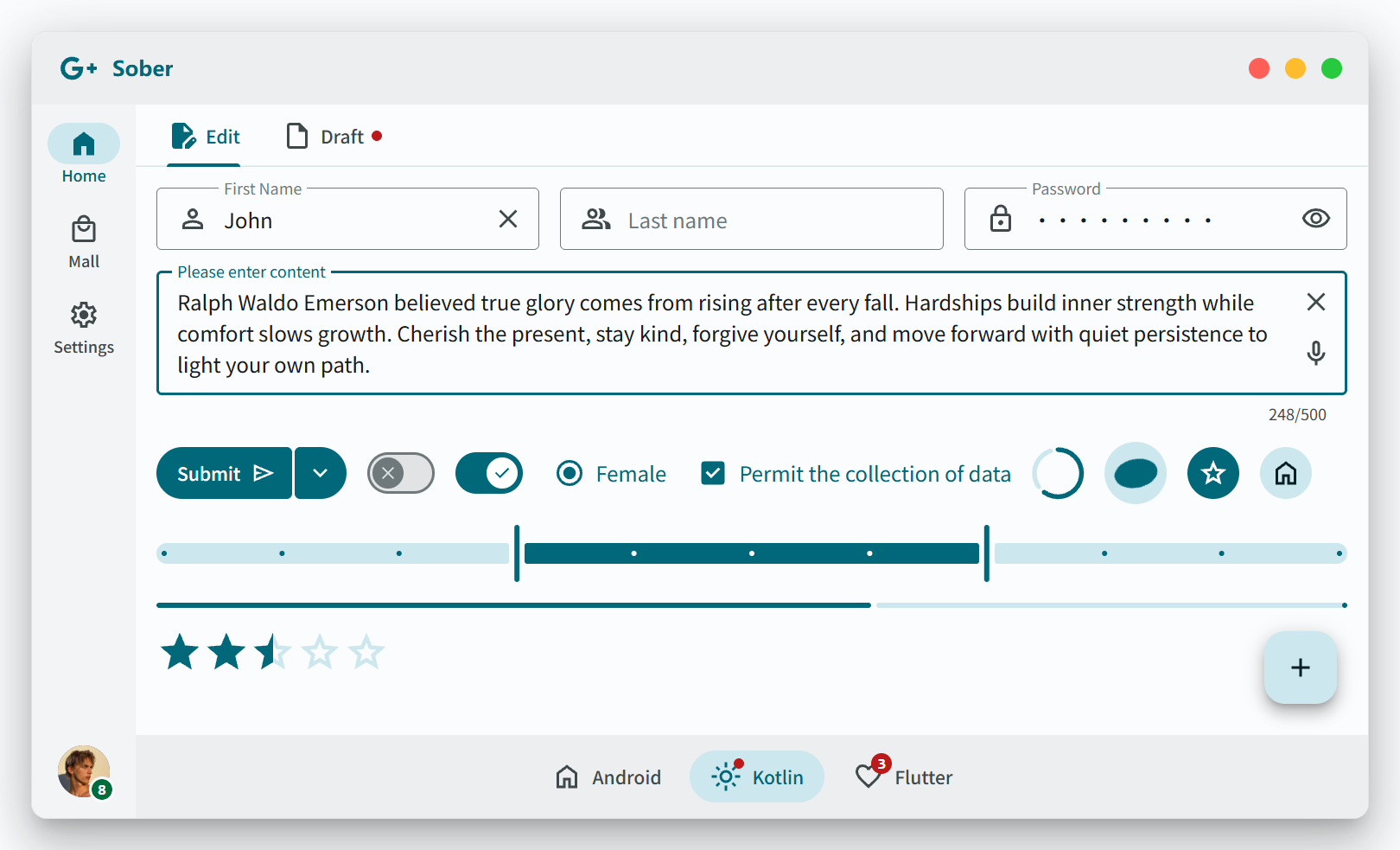Screen dimensions: 1400x850
Task: Set rating to two stars
Action: coord(226,652)
